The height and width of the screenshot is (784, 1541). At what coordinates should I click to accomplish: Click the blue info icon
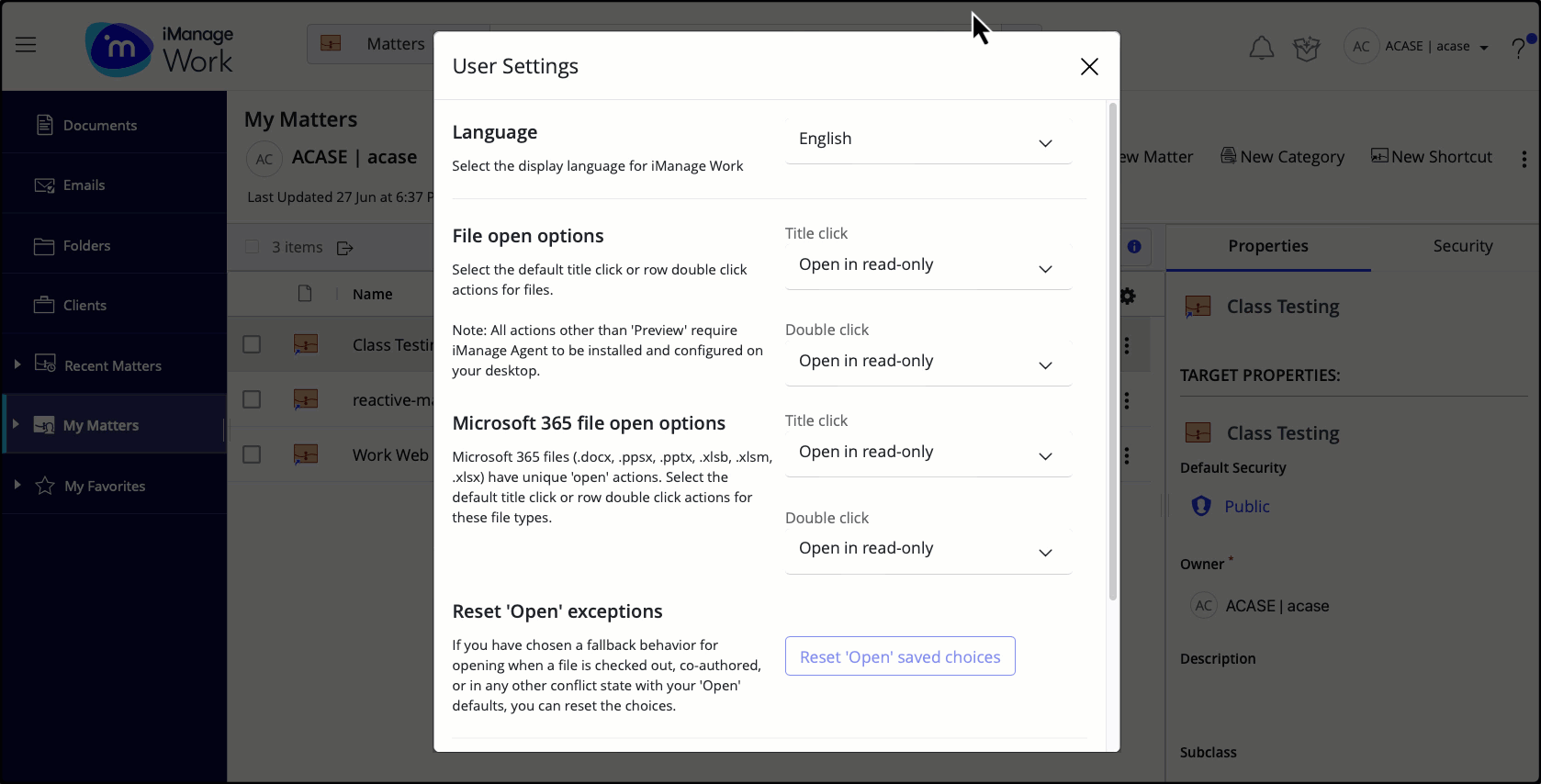[1134, 246]
